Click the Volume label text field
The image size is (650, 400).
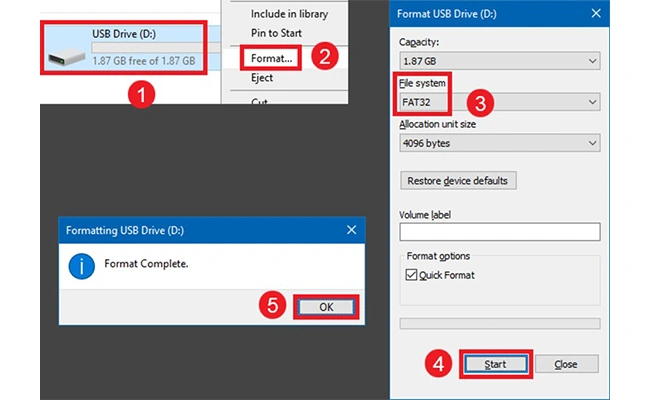click(x=498, y=231)
